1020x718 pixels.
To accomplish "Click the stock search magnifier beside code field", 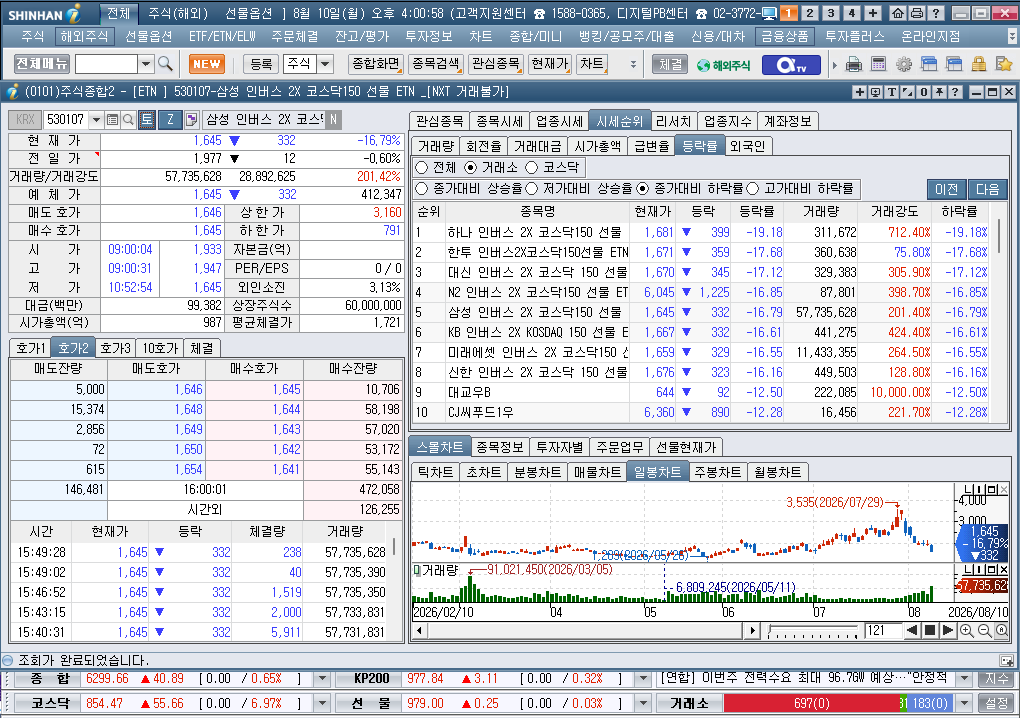I will (x=128, y=120).
